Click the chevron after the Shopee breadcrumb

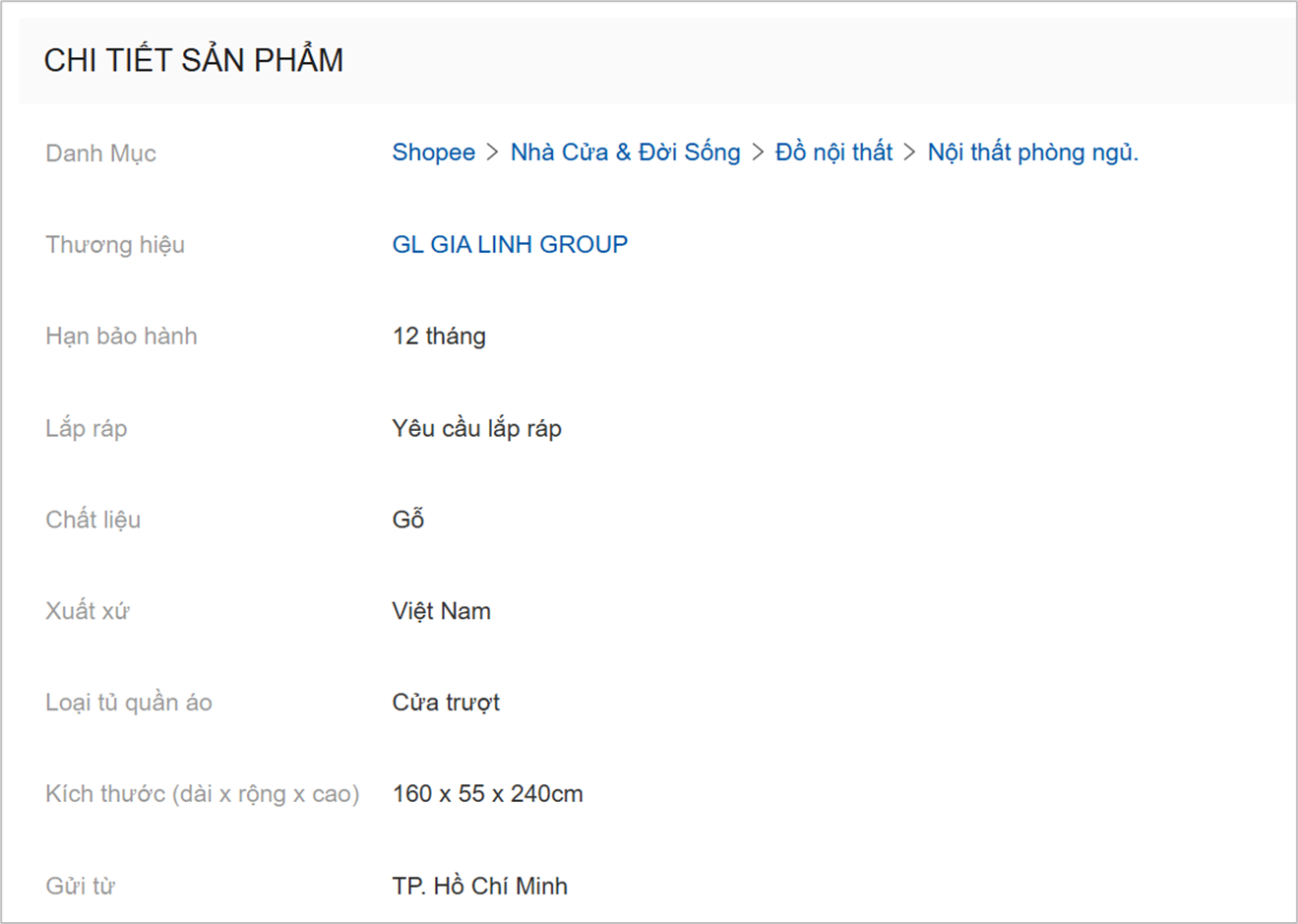point(490,152)
